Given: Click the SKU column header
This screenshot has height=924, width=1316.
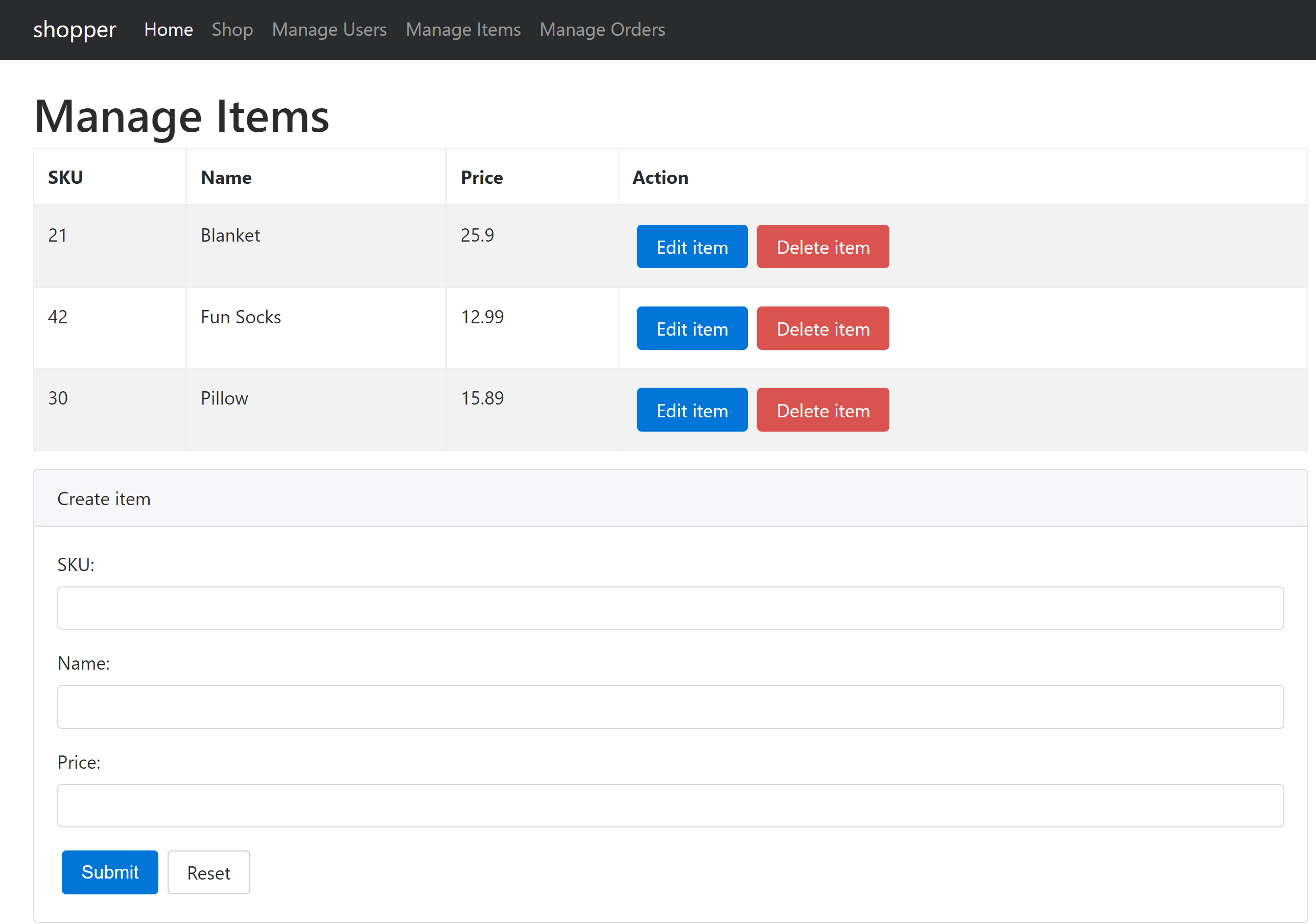Looking at the screenshot, I should [109, 177].
